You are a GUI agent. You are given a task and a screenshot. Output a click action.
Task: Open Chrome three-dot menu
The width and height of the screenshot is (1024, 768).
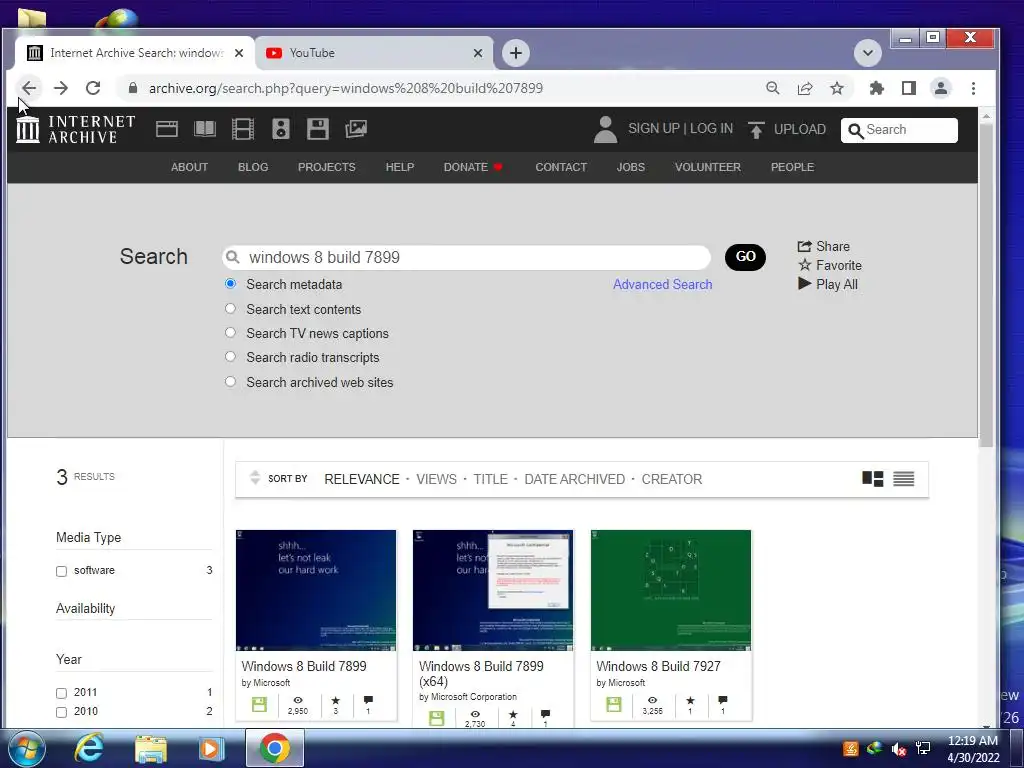pos(973,88)
